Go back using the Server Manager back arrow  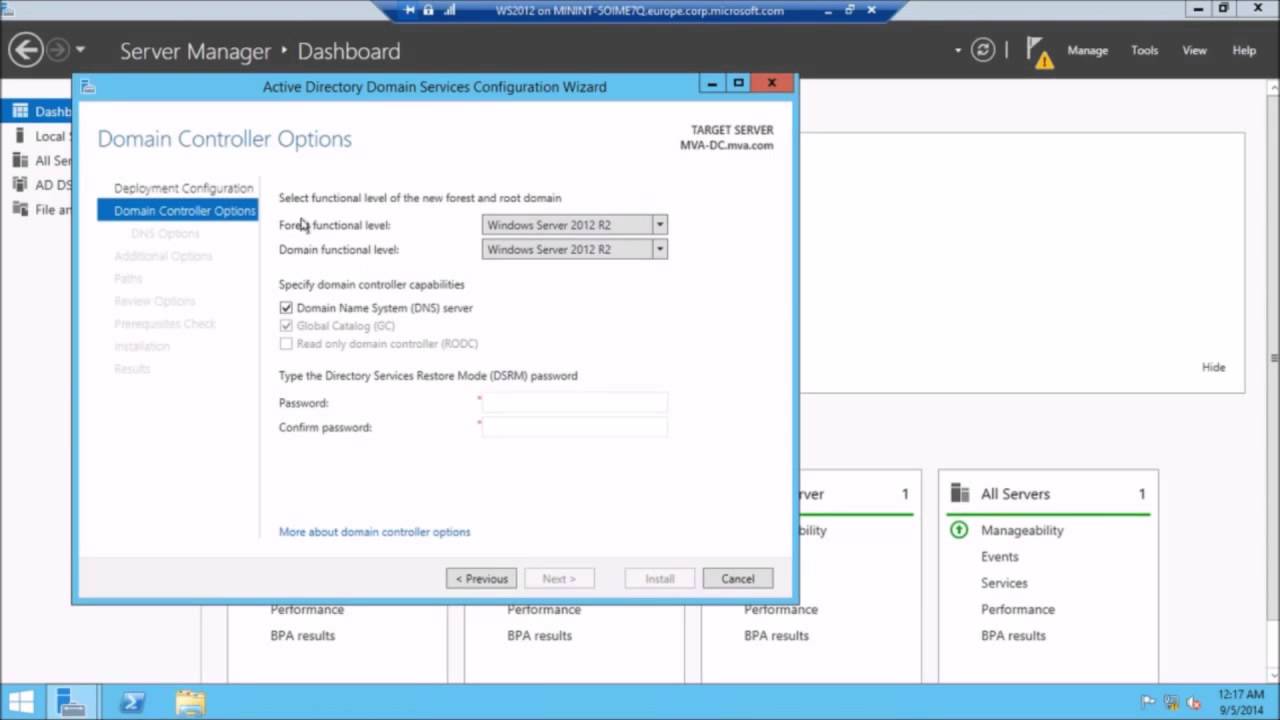pyautogui.click(x=26, y=50)
